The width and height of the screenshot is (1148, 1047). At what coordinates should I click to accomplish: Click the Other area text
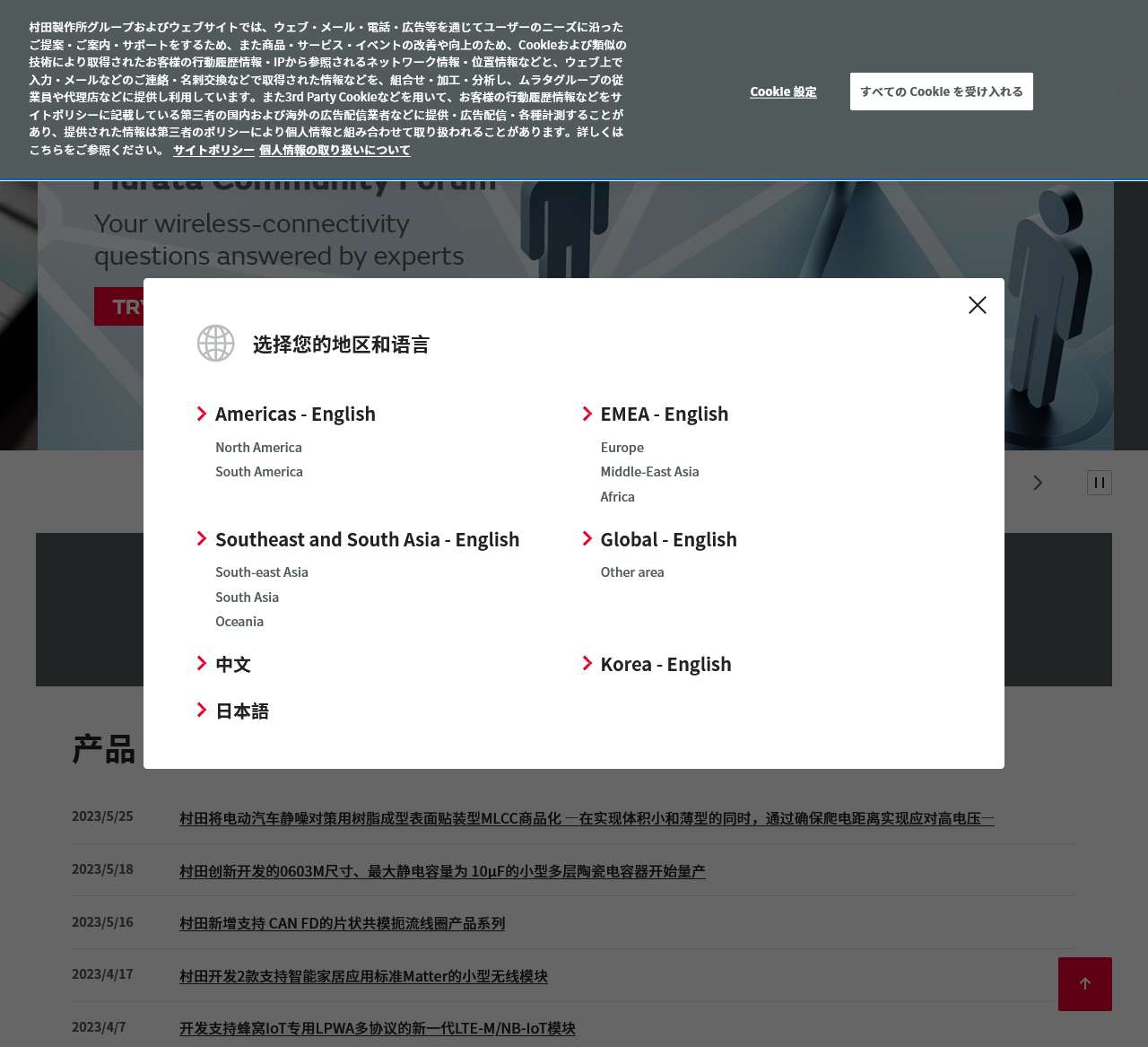tap(632, 571)
